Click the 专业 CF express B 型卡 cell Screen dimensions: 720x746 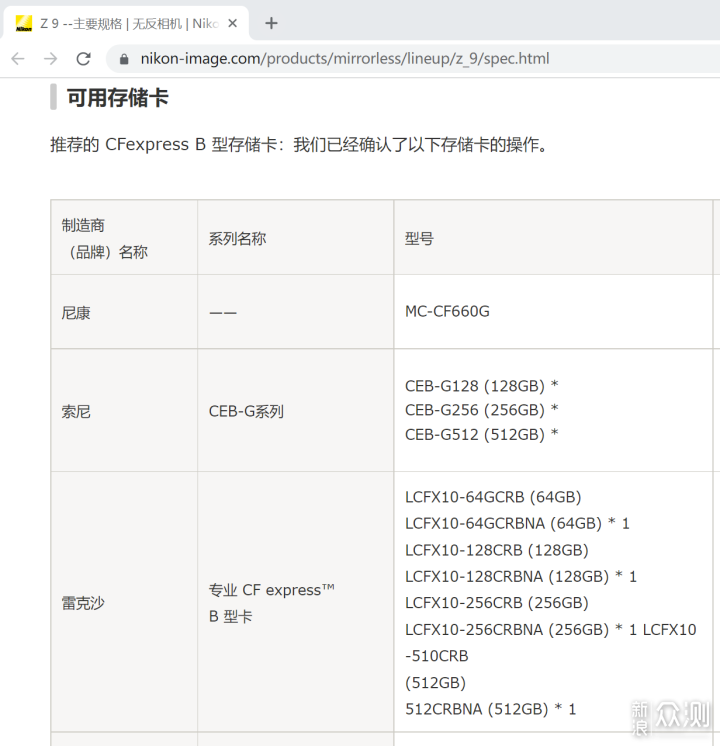[296, 602]
